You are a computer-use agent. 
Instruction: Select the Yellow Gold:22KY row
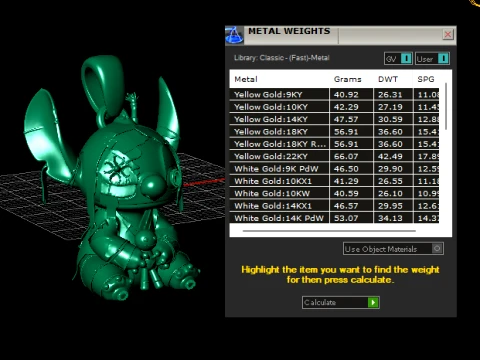coord(334,156)
